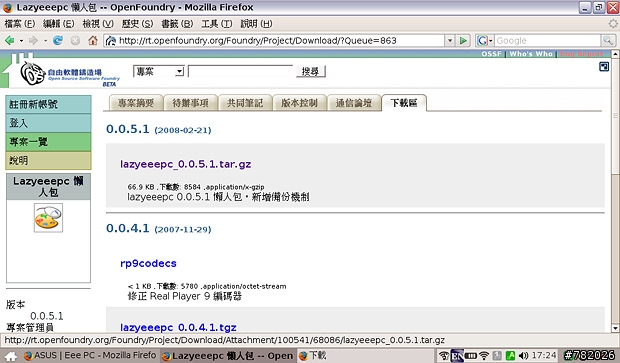
Task: Open the 說明 sidebar link
Action: [x=48, y=160]
